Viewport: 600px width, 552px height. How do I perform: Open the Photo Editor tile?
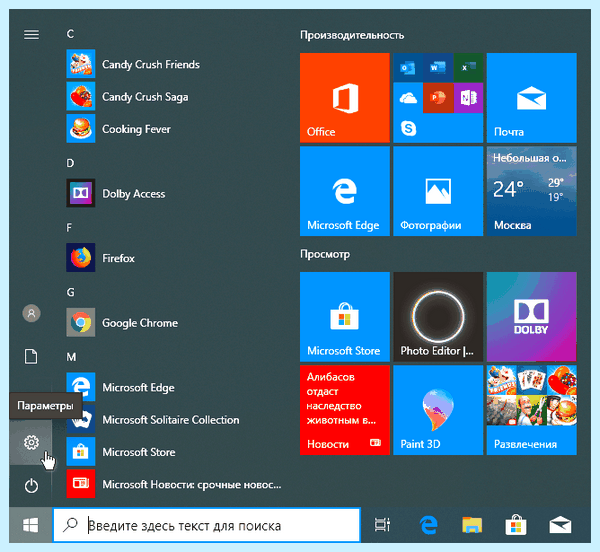[438, 317]
